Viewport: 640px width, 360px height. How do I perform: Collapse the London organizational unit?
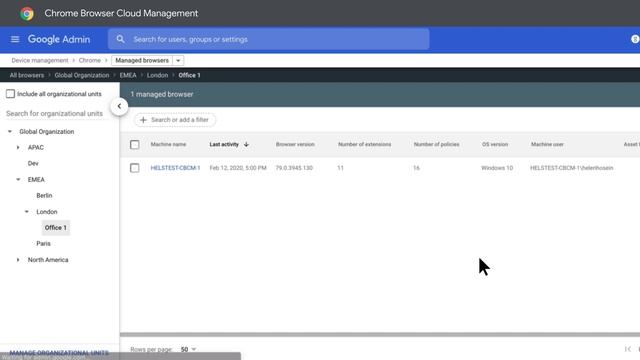27,212
